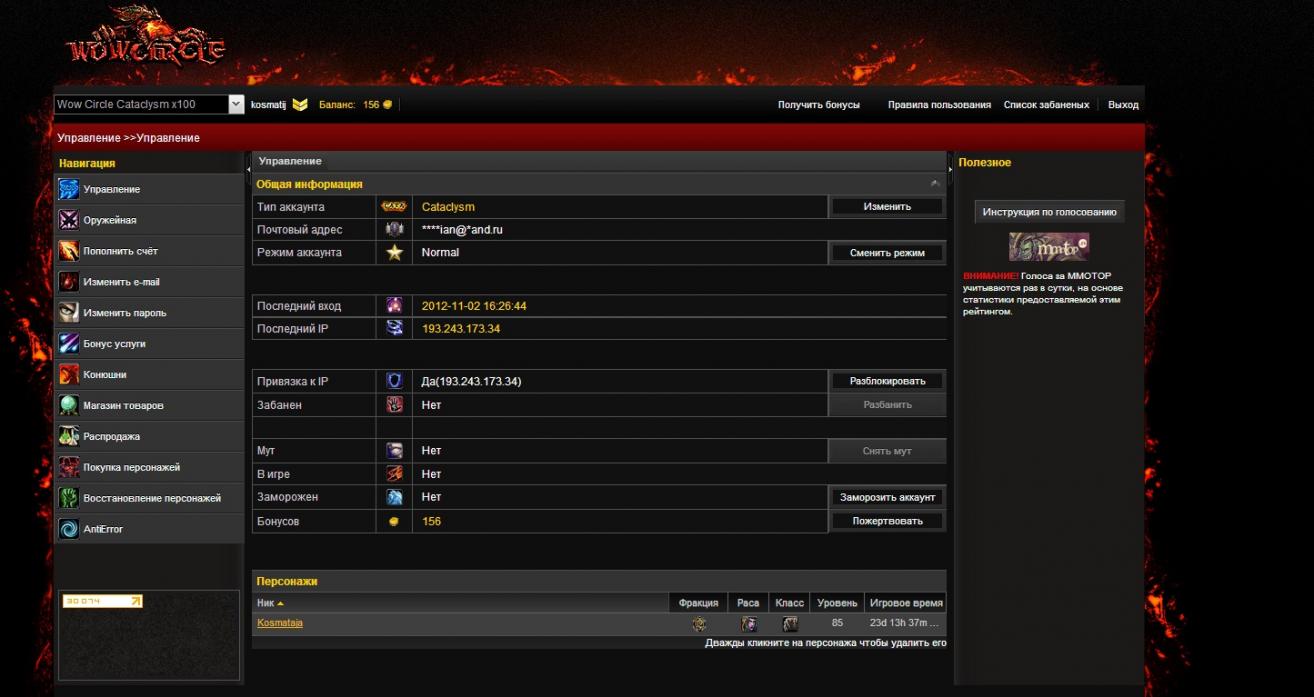This screenshot has width=1314, height=697.
Task: Click the MMOTOP voting banner
Action: coord(1049,246)
